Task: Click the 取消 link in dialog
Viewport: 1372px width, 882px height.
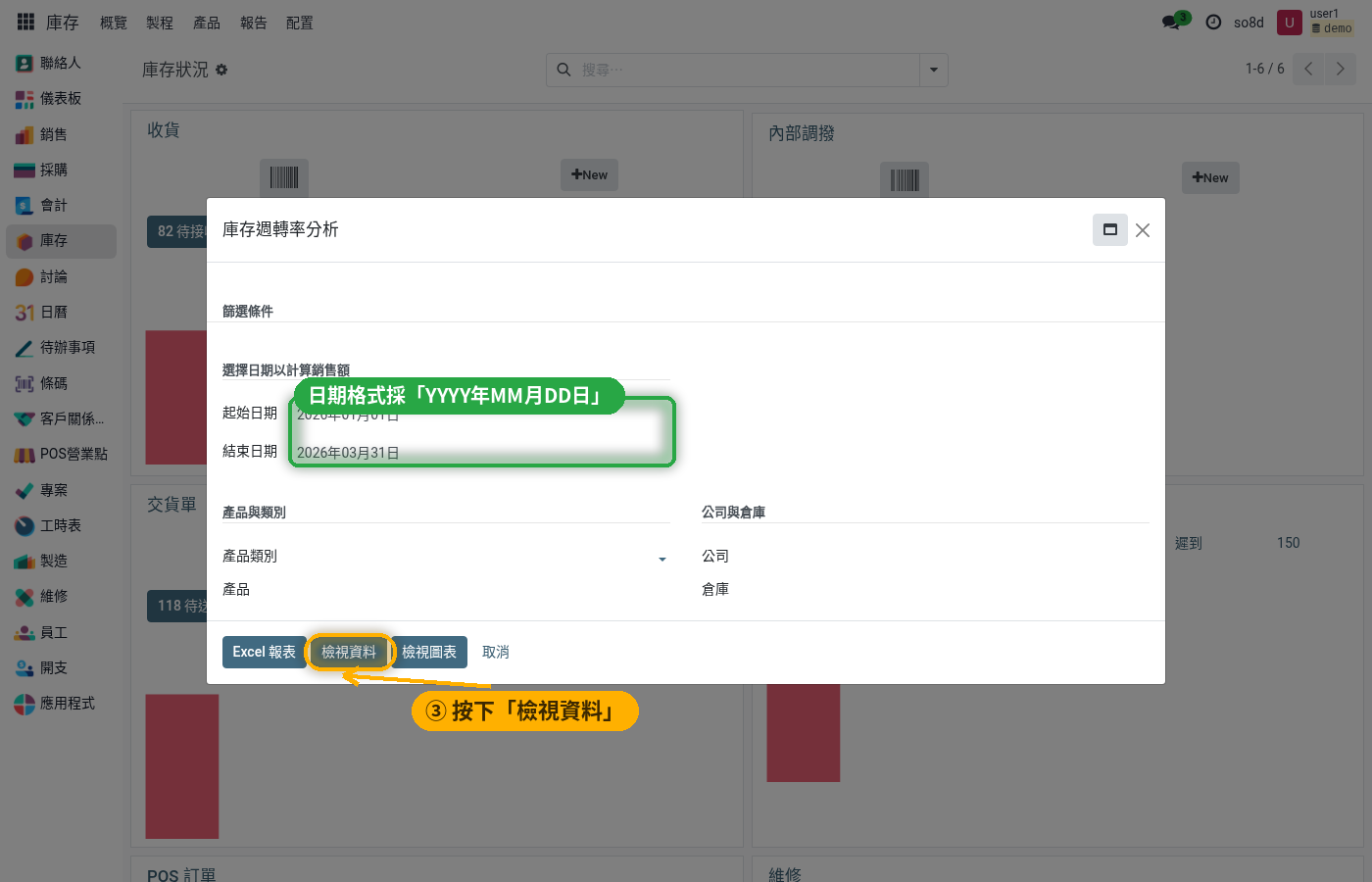Action: [496, 652]
